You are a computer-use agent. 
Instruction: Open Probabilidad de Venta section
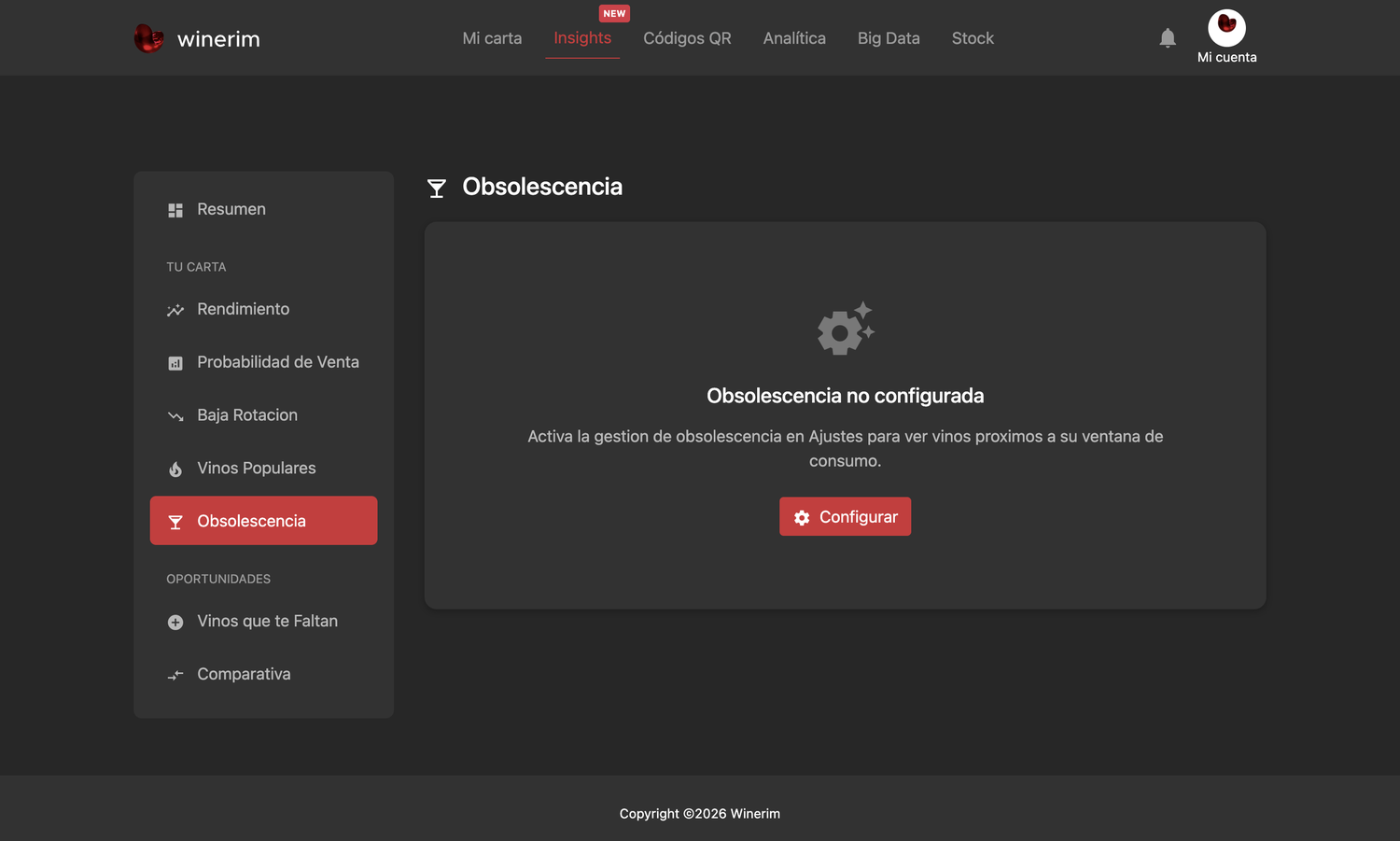pos(263,362)
